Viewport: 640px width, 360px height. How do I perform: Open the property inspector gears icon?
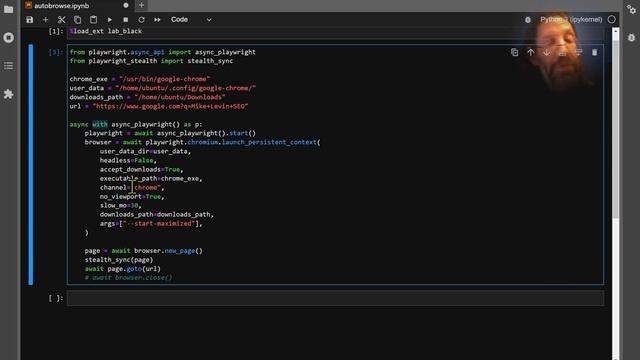[x=631, y=9]
